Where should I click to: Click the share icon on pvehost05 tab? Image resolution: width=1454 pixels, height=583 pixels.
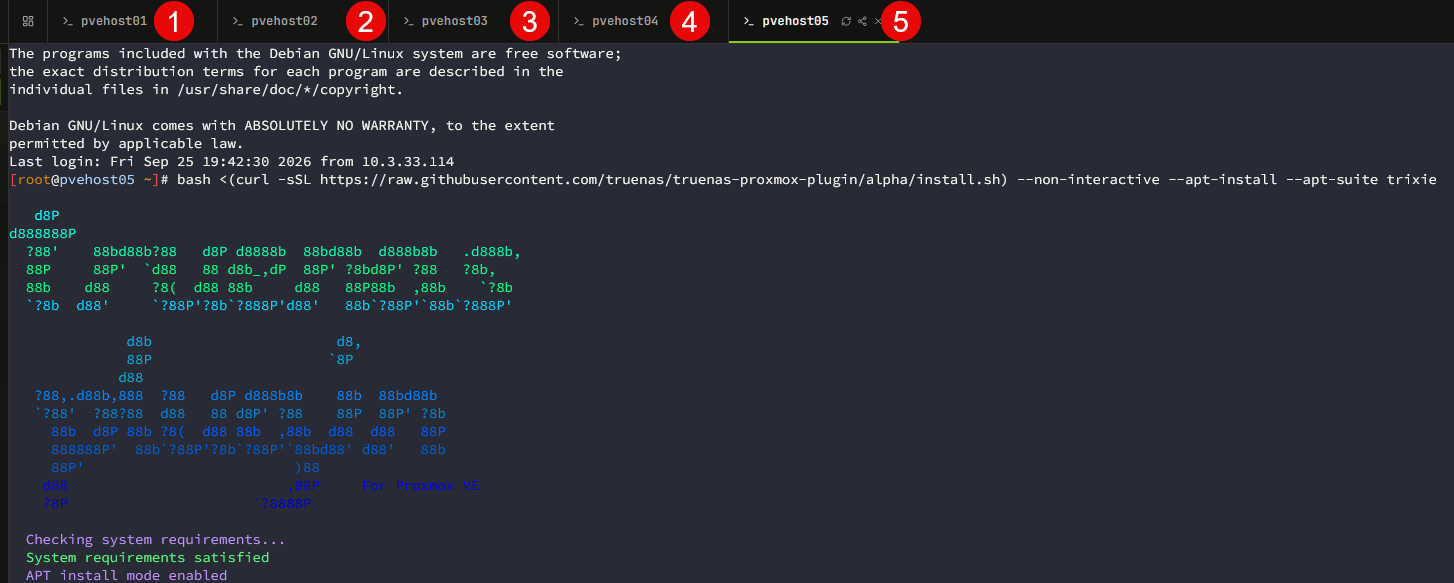click(x=863, y=21)
